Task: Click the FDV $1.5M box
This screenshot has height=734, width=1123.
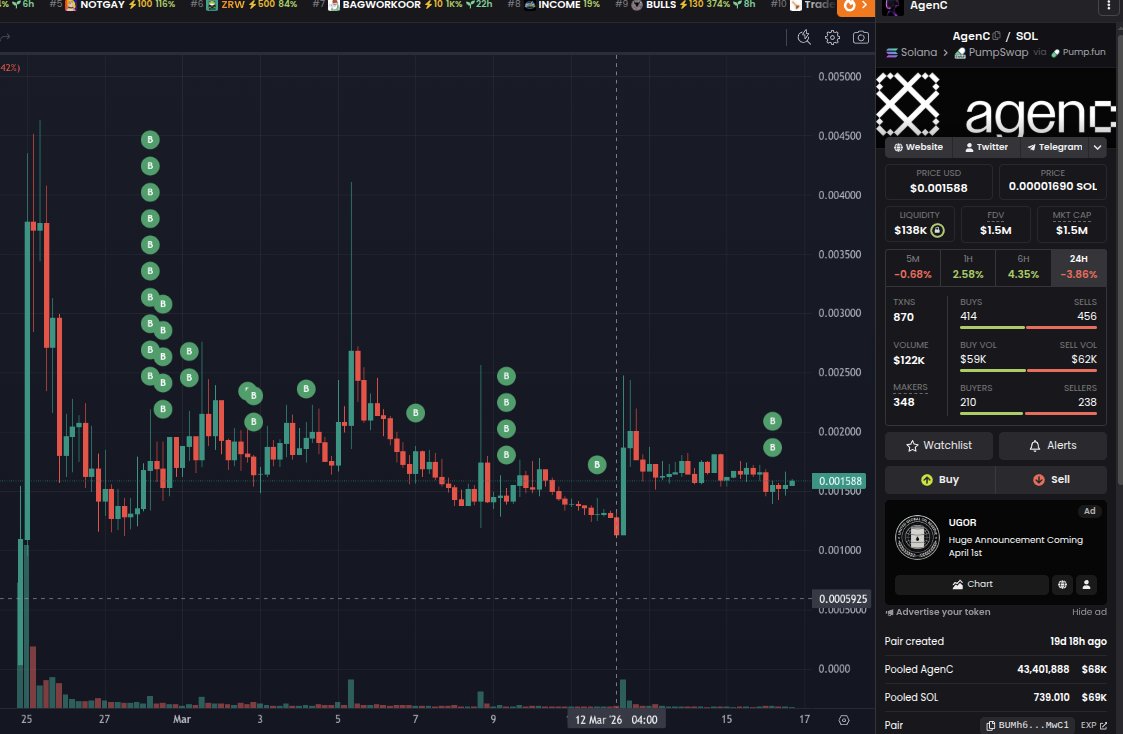Action: pyautogui.click(x=996, y=224)
